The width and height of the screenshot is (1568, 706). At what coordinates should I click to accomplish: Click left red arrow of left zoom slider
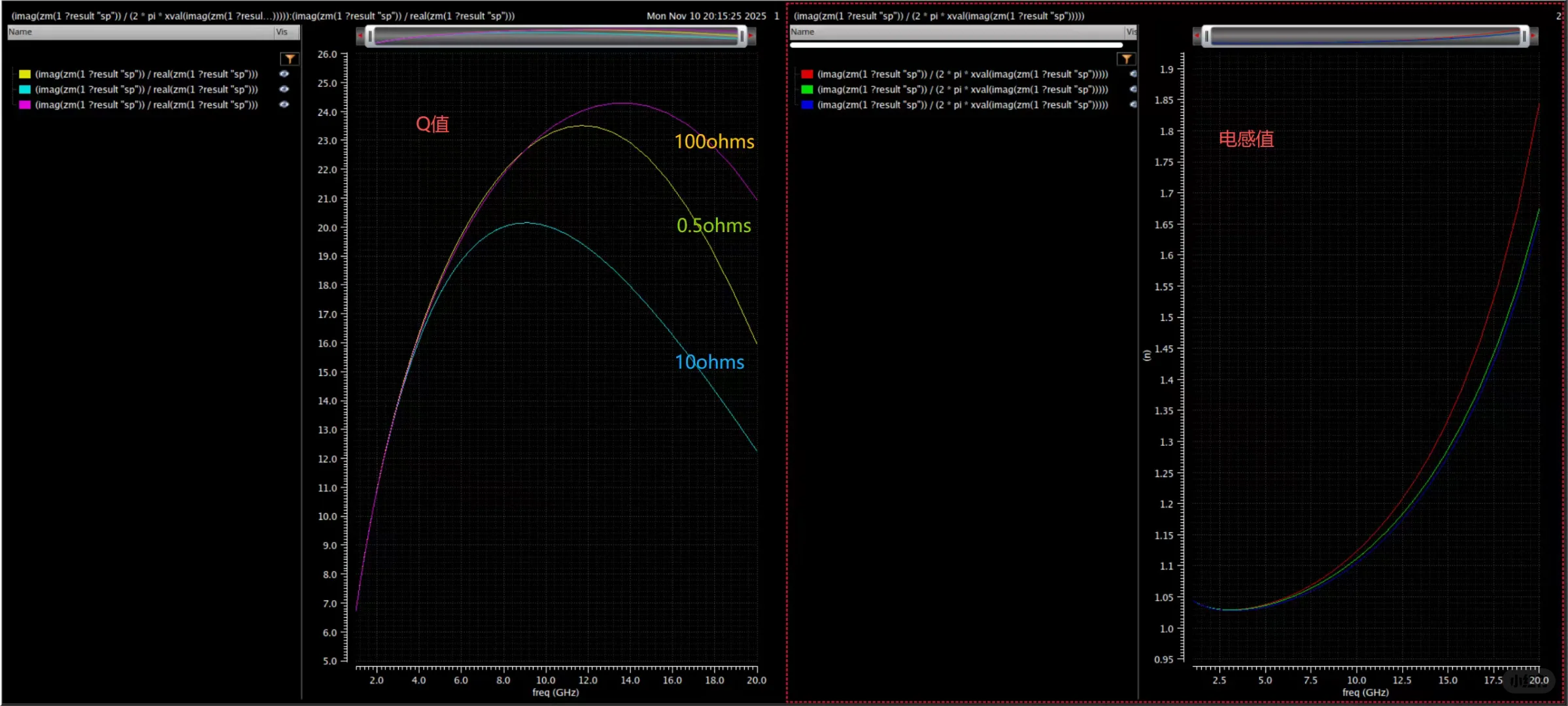click(360, 36)
